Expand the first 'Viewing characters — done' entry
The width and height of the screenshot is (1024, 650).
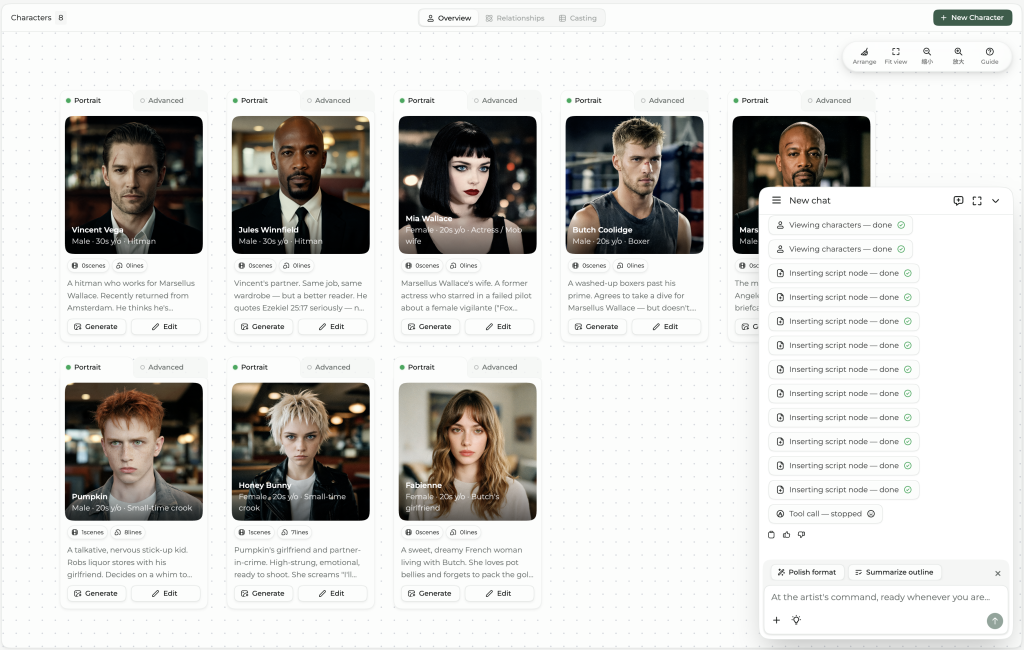840,225
